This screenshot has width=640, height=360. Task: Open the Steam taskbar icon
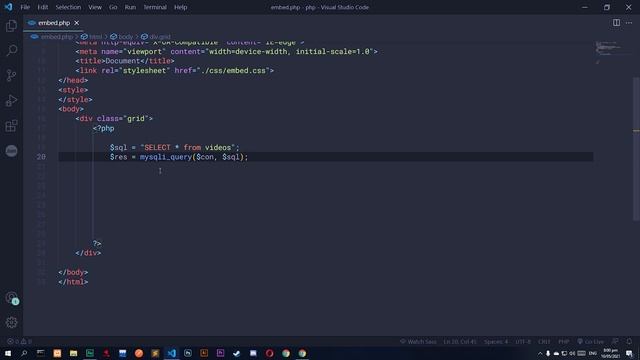tap(237, 353)
